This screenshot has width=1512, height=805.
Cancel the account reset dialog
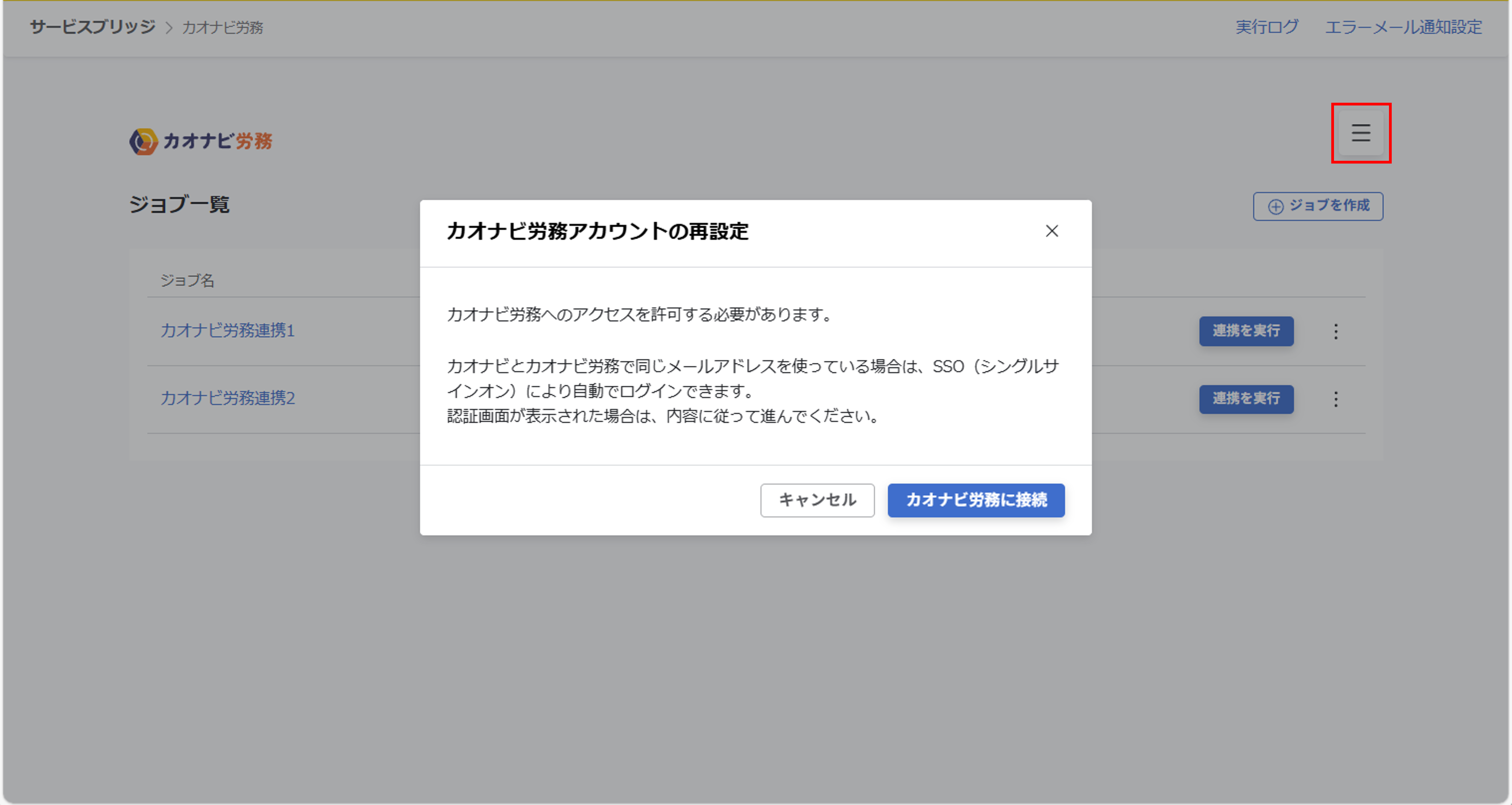point(817,501)
